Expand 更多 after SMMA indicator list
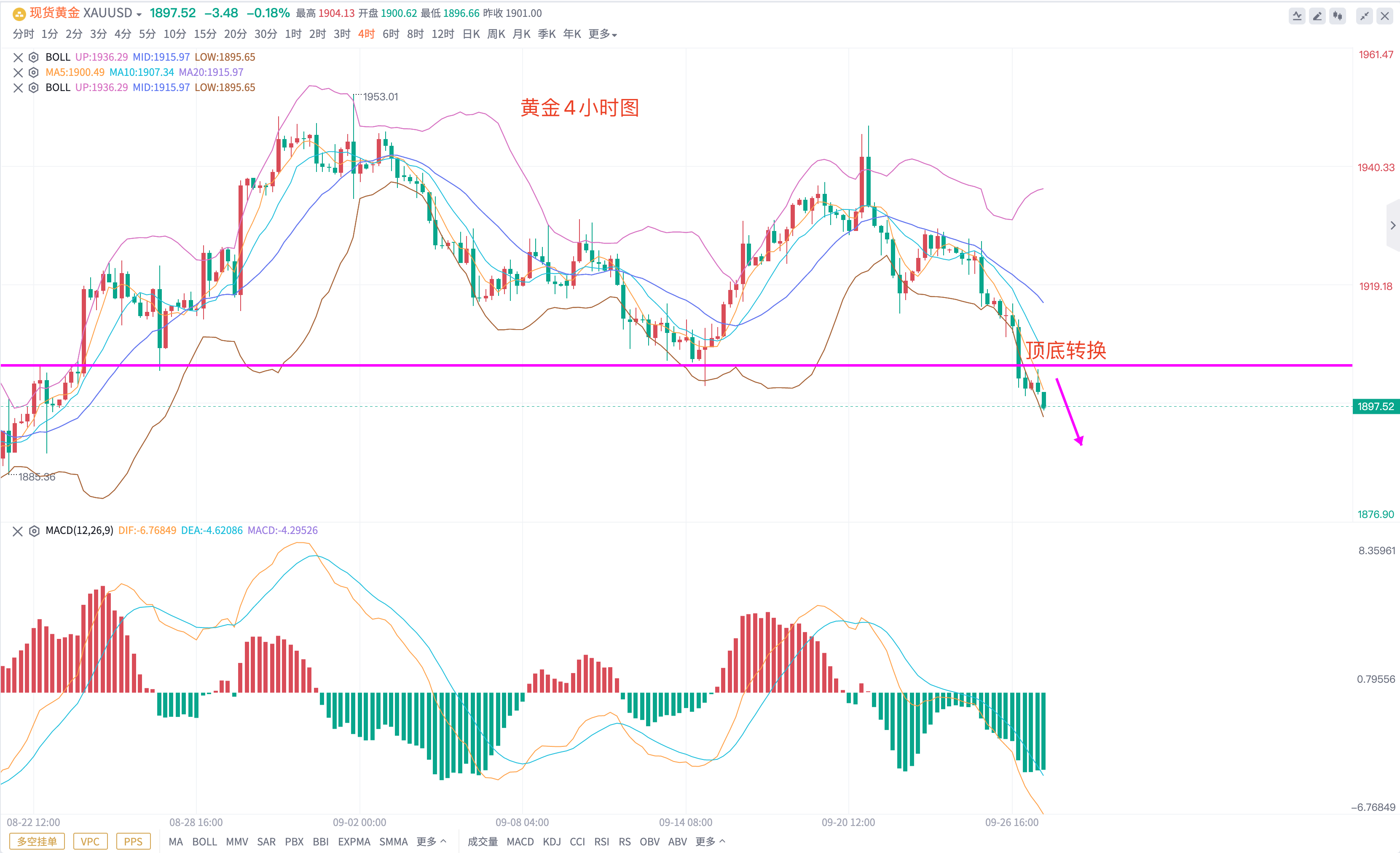Viewport: 1400px width, 853px height. click(x=431, y=841)
